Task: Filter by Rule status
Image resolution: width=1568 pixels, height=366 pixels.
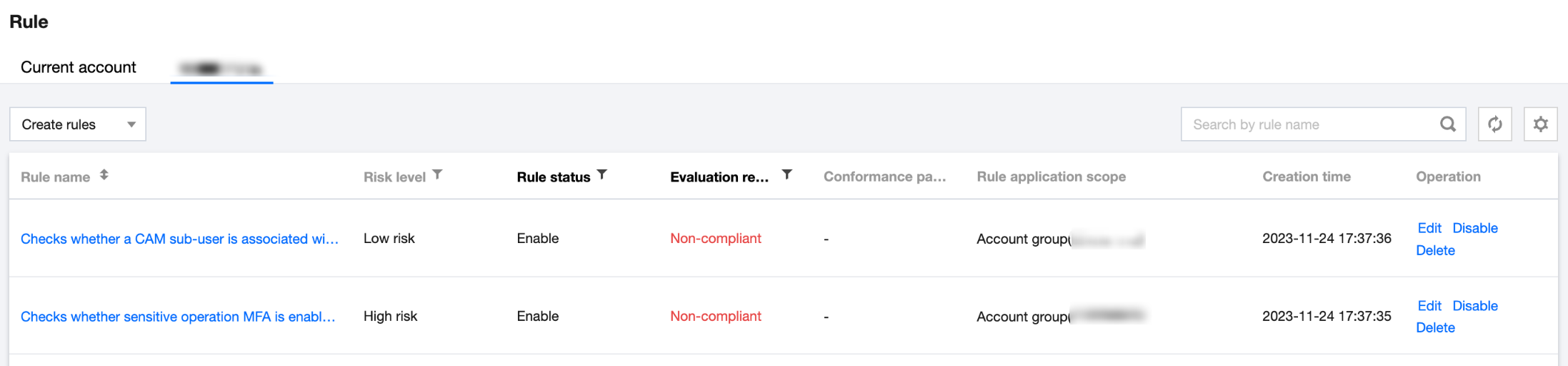Action: coord(602,175)
